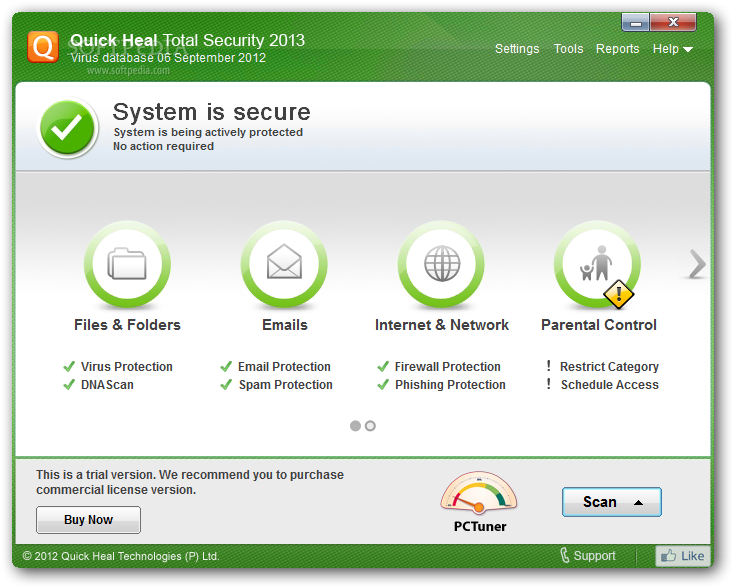Click the Spam Protection status item
The width and height of the screenshot is (734, 588).
tap(276, 385)
